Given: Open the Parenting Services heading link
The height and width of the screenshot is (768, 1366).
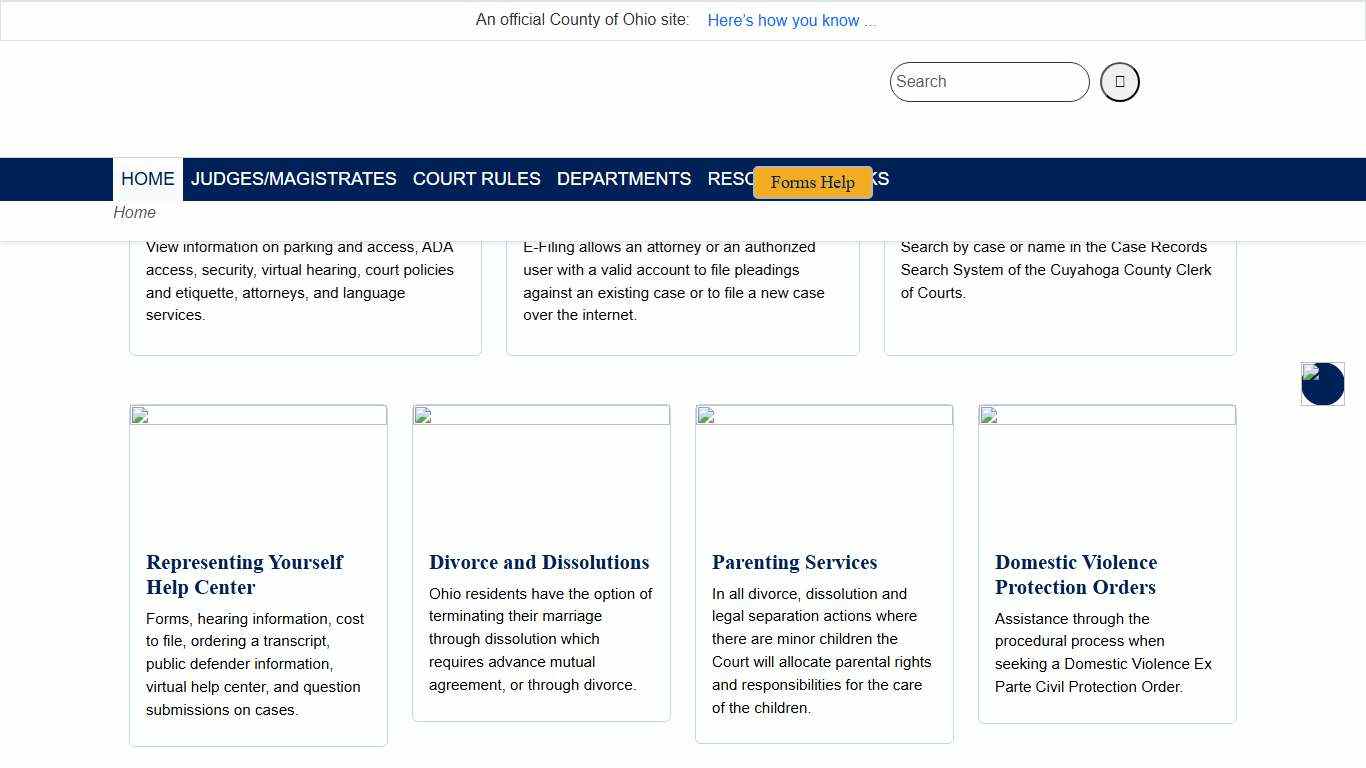Looking at the screenshot, I should 794,563.
